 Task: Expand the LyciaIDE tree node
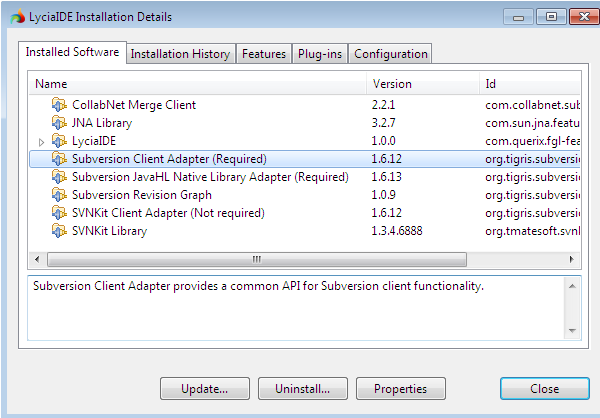[41, 142]
